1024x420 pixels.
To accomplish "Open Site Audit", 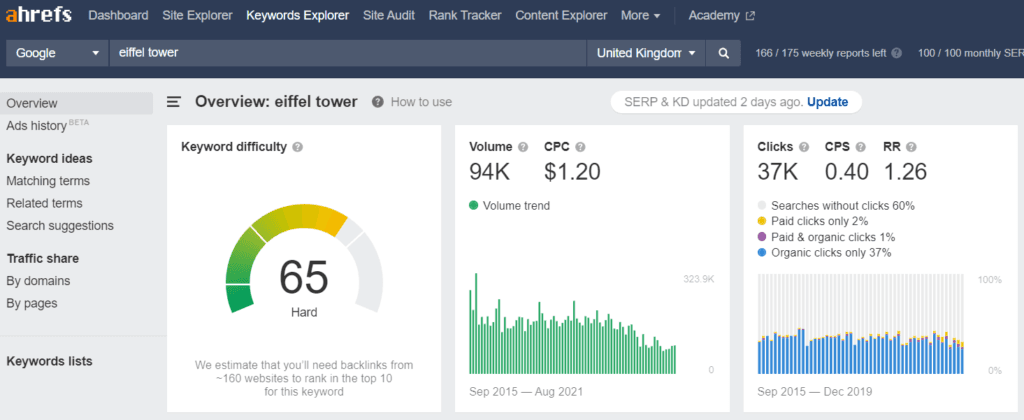I will coord(389,15).
